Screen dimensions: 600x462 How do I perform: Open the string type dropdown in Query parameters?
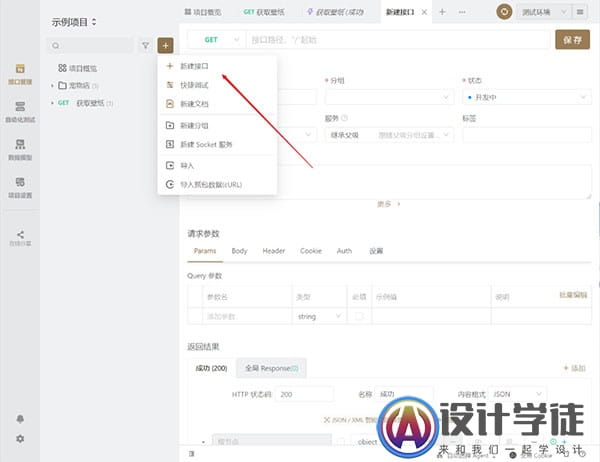pyautogui.click(x=318, y=316)
